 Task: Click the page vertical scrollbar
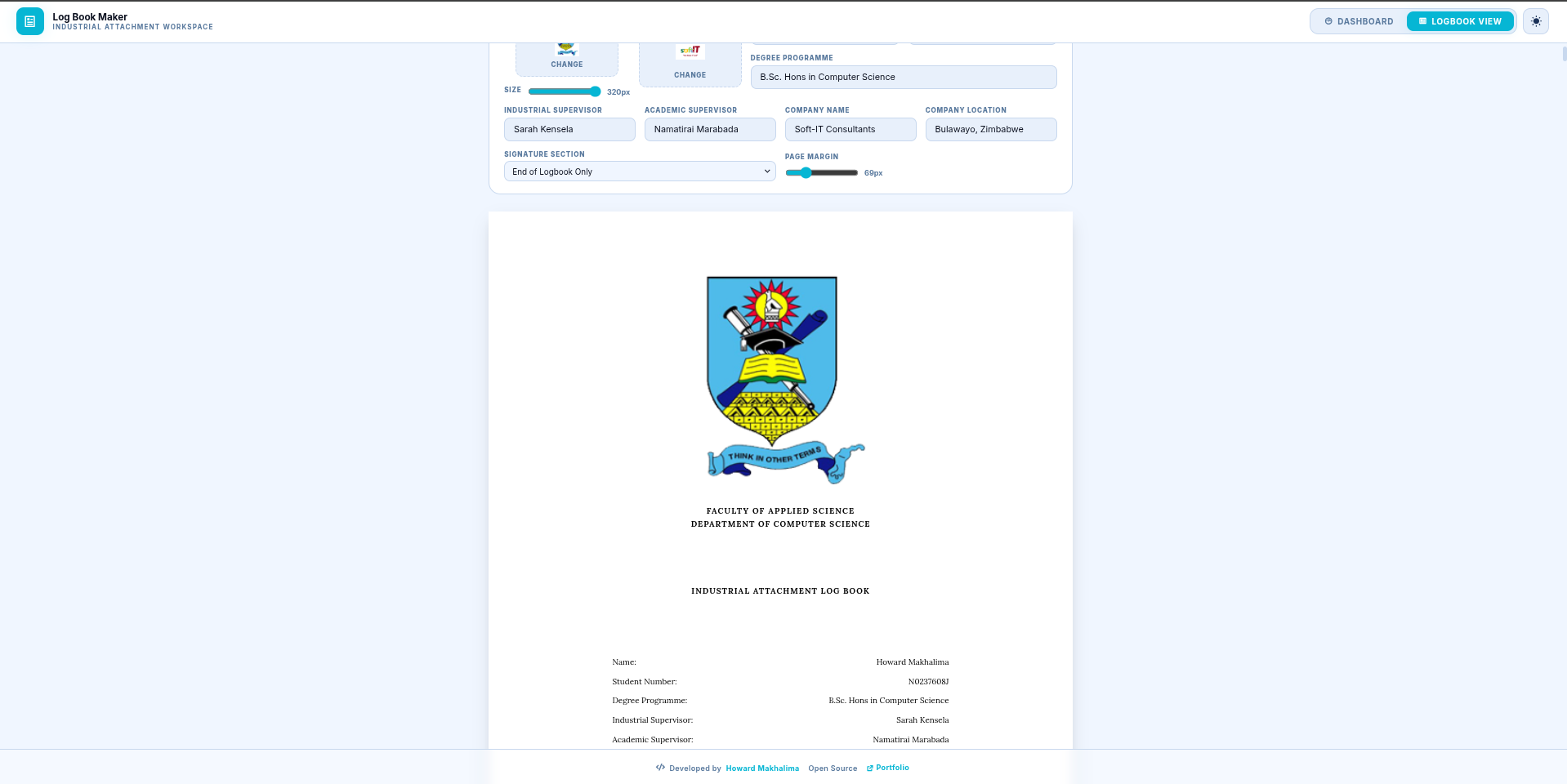pos(1564,54)
